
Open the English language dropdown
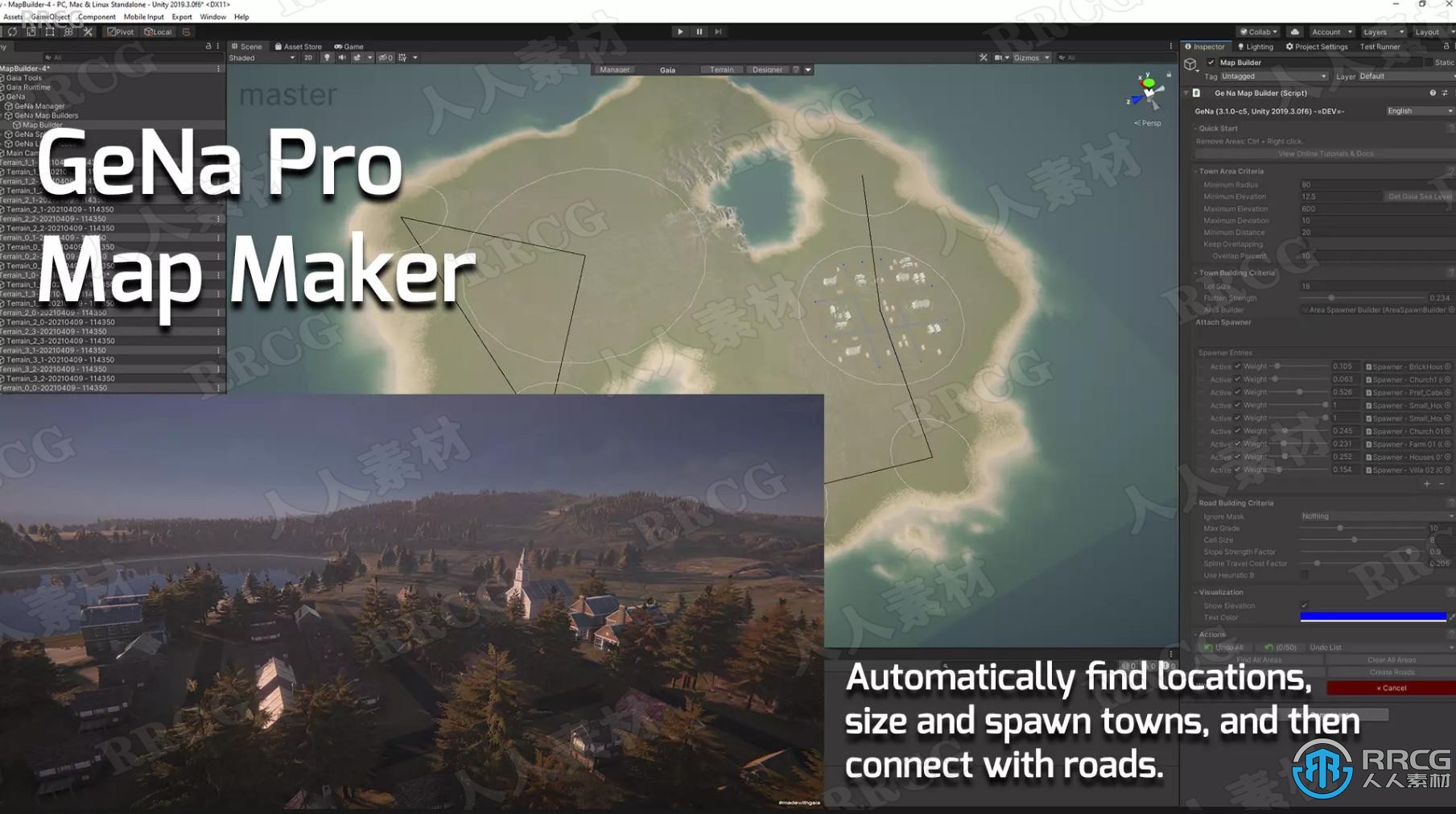pos(1420,111)
